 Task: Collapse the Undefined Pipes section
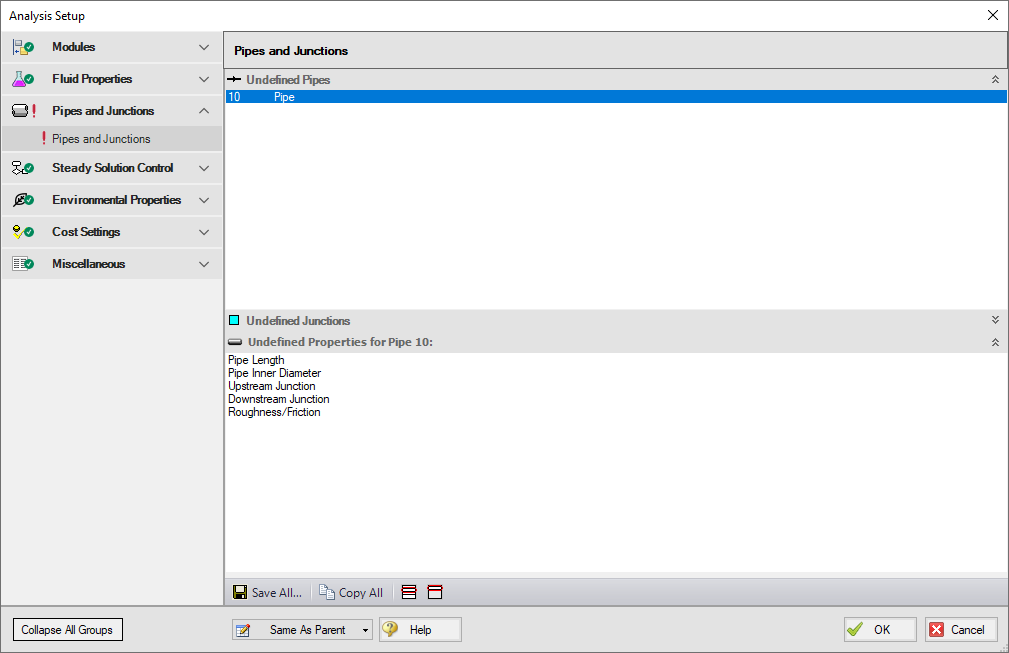995,79
